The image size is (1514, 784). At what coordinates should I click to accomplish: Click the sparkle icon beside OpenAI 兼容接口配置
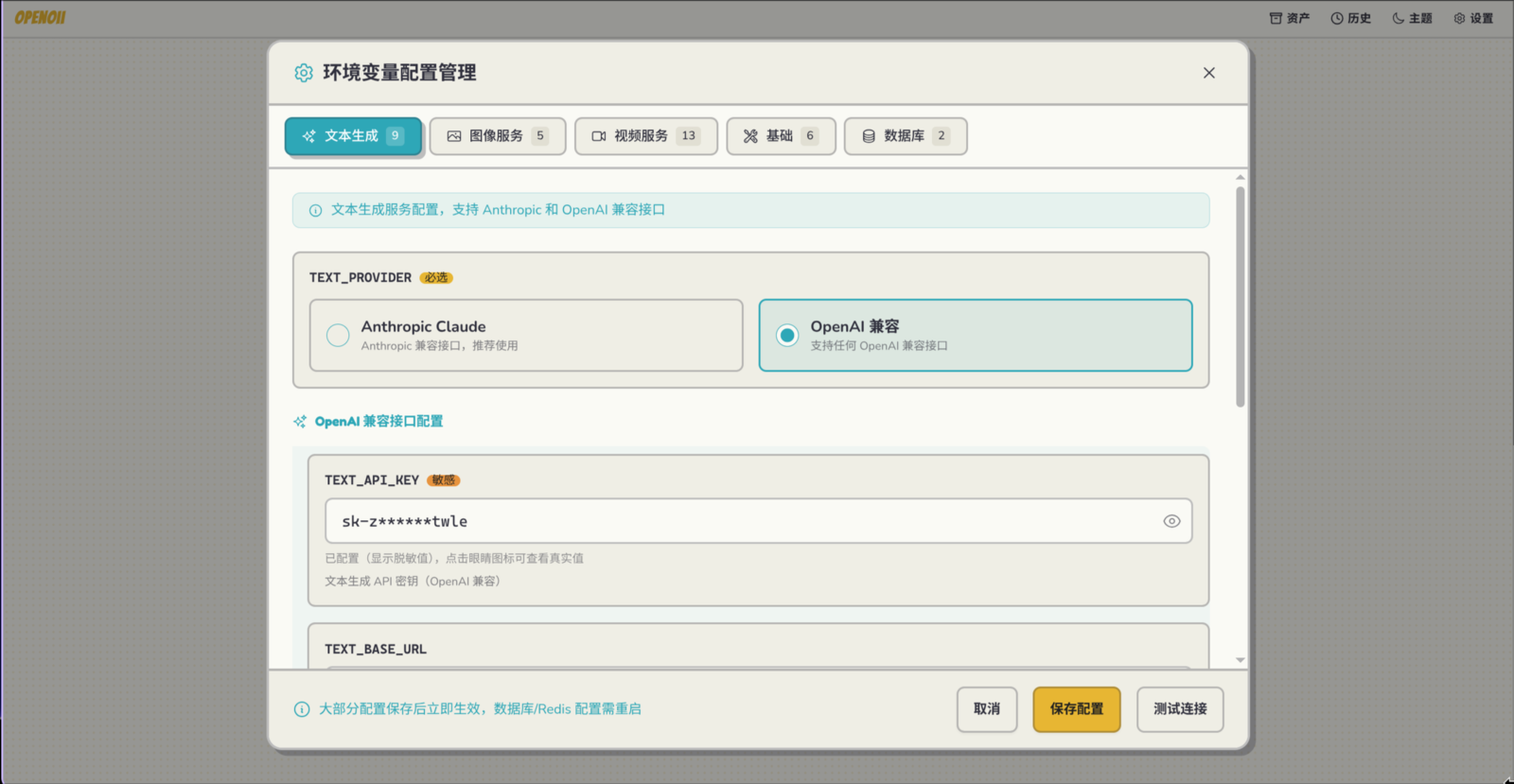click(x=300, y=422)
